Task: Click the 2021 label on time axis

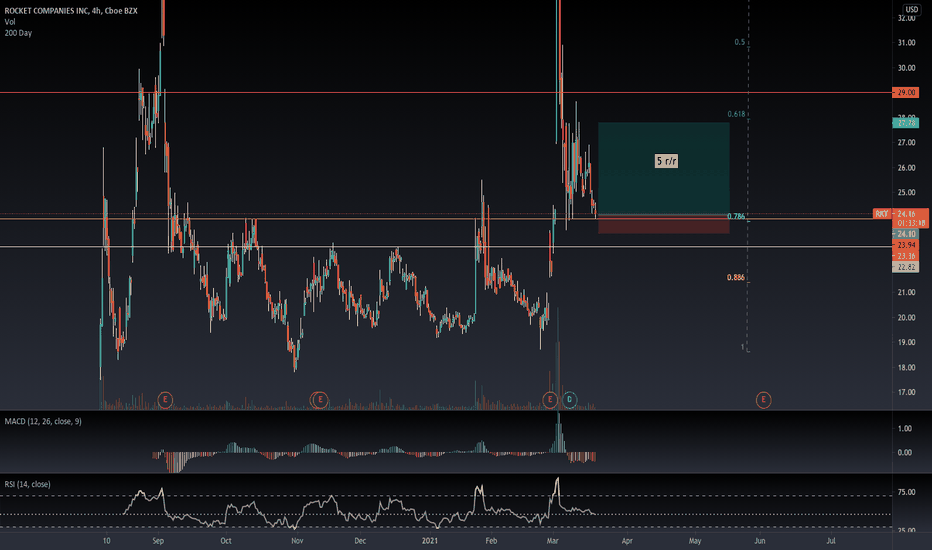Action: [x=430, y=541]
